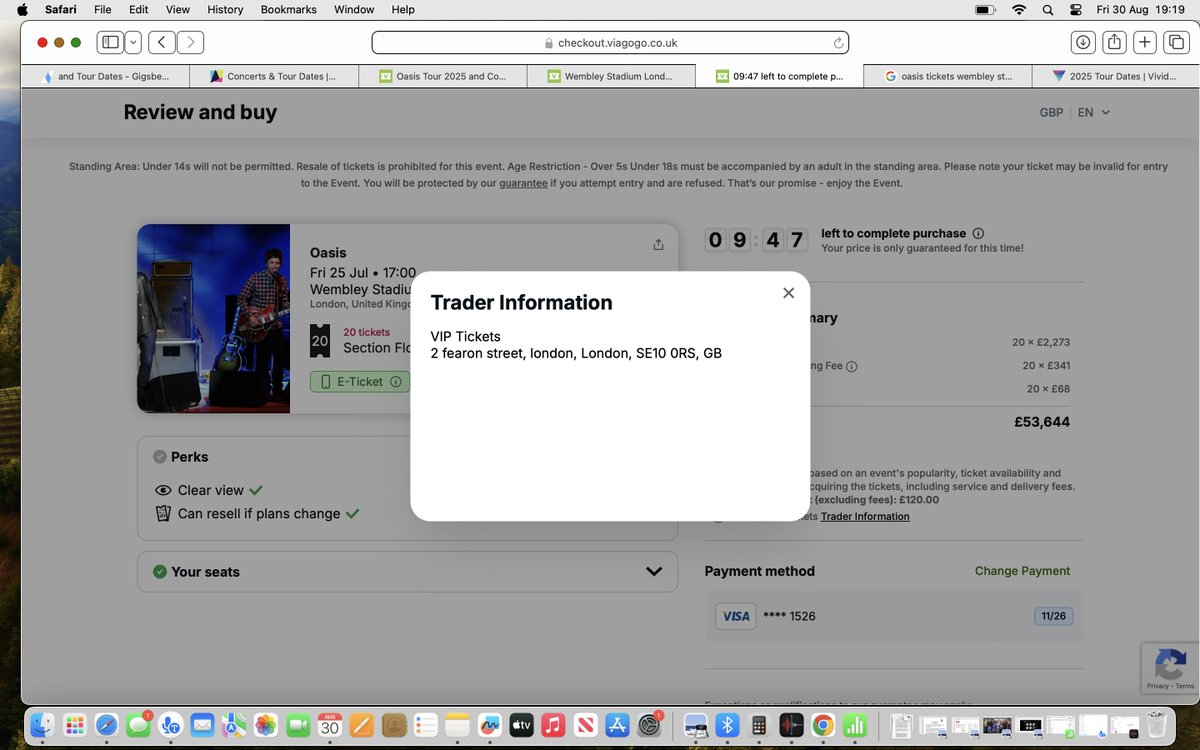Image resolution: width=1200 pixels, height=750 pixels.
Task: Open Spotlight search in the menu bar
Action: (1047, 9)
